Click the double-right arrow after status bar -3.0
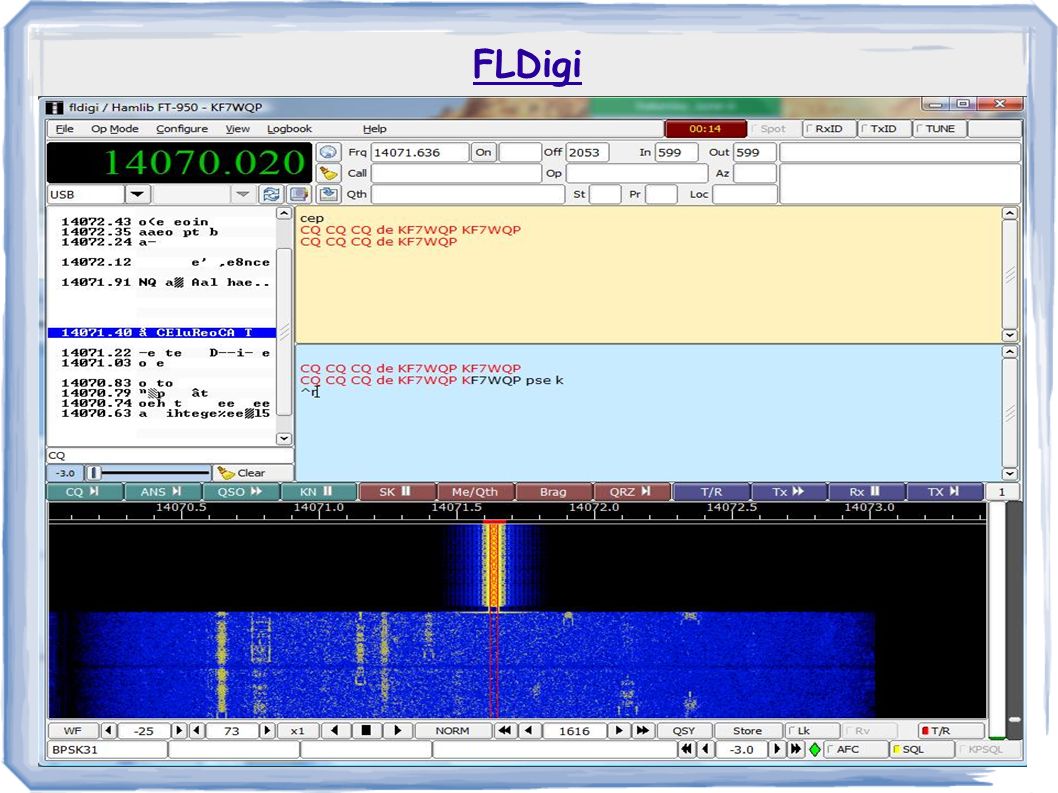 (x=796, y=749)
